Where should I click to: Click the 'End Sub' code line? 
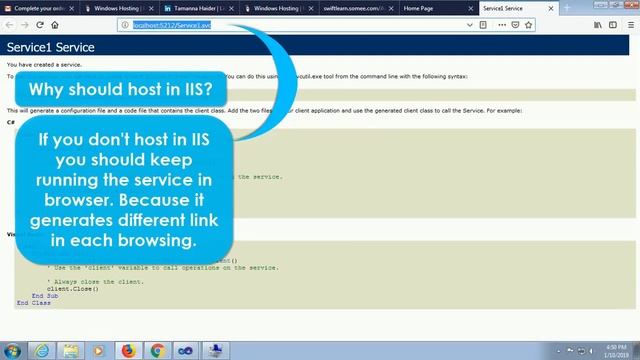tap(45, 296)
